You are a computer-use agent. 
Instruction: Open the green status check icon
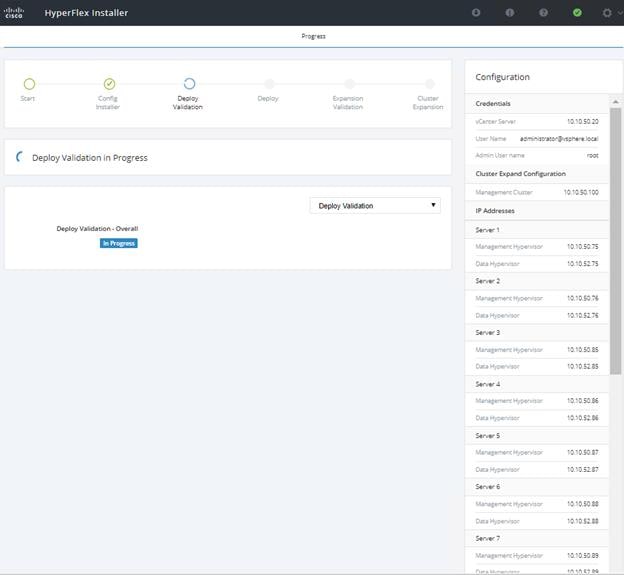coord(577,13)
